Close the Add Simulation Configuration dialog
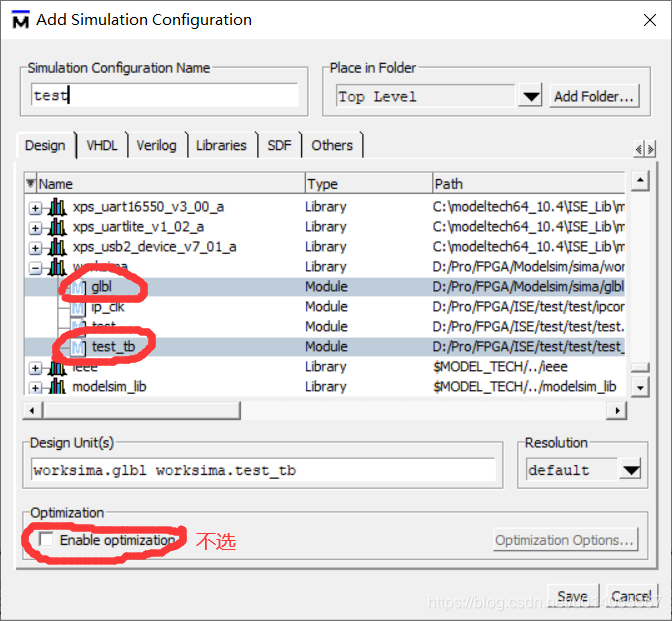Viewport: 672px width, 621px height. point(650,20)
